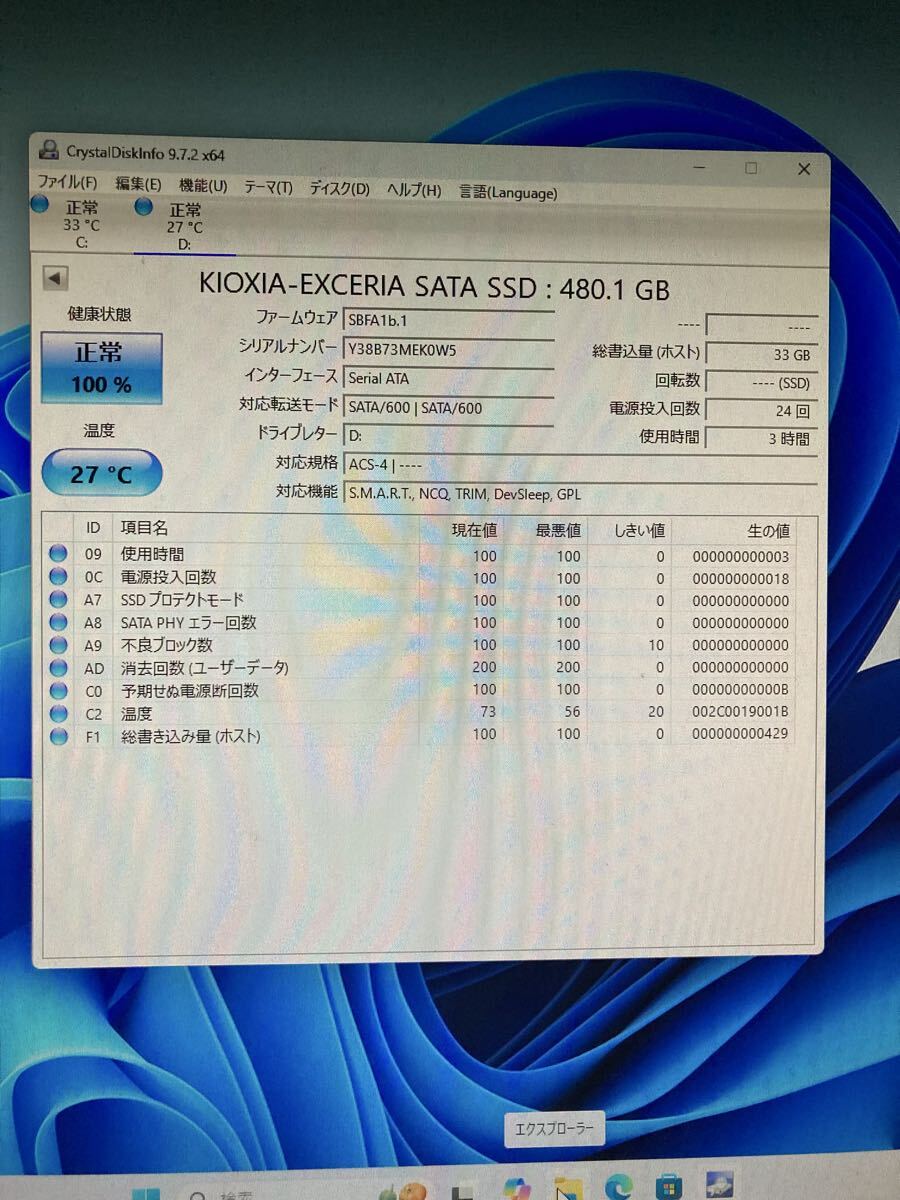
Task: Click the 対応規格 field ACS-4
Action: 580,465
